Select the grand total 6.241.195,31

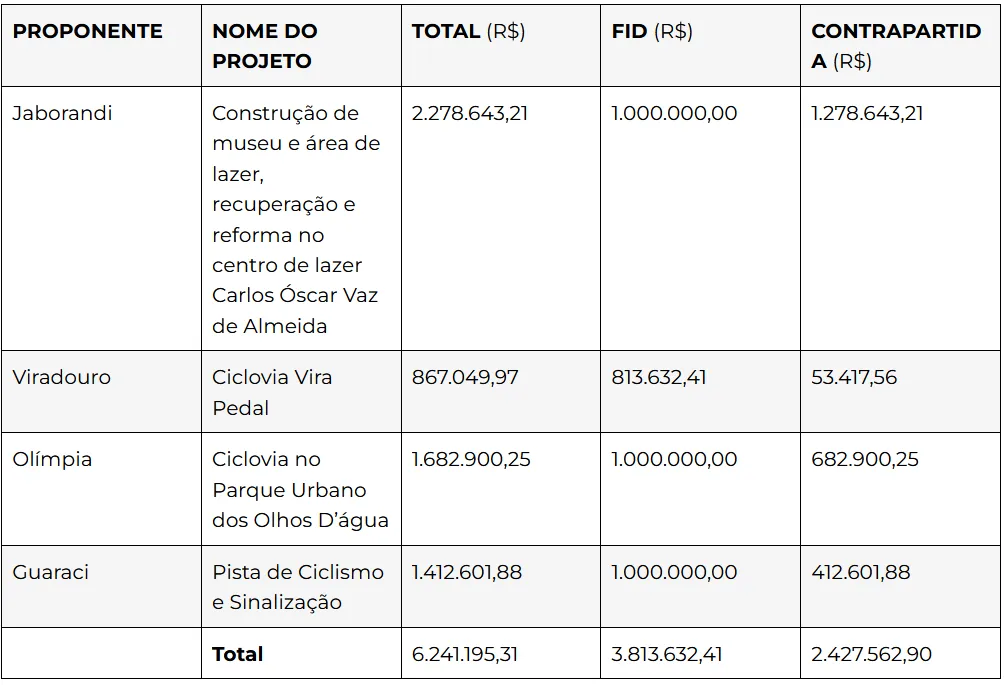[465, 654]
